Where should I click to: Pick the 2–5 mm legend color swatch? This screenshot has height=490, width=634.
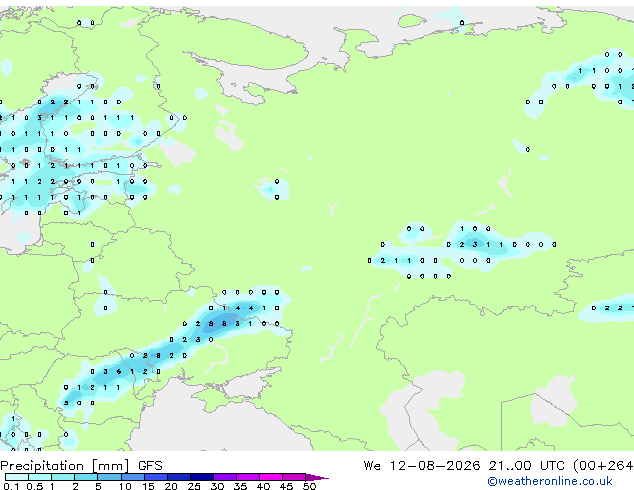coord(86,477)
